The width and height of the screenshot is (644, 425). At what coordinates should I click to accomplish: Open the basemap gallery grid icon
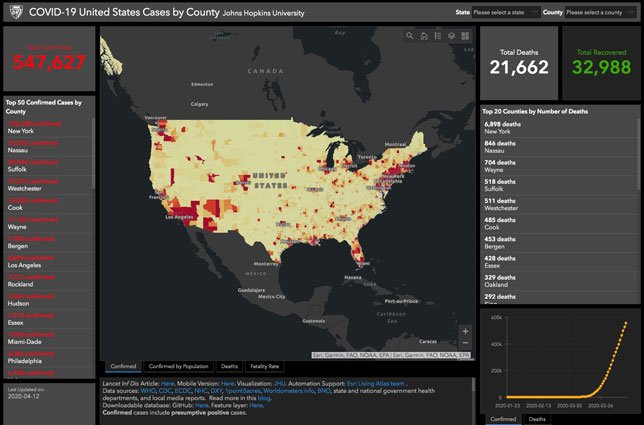point(465,36)
